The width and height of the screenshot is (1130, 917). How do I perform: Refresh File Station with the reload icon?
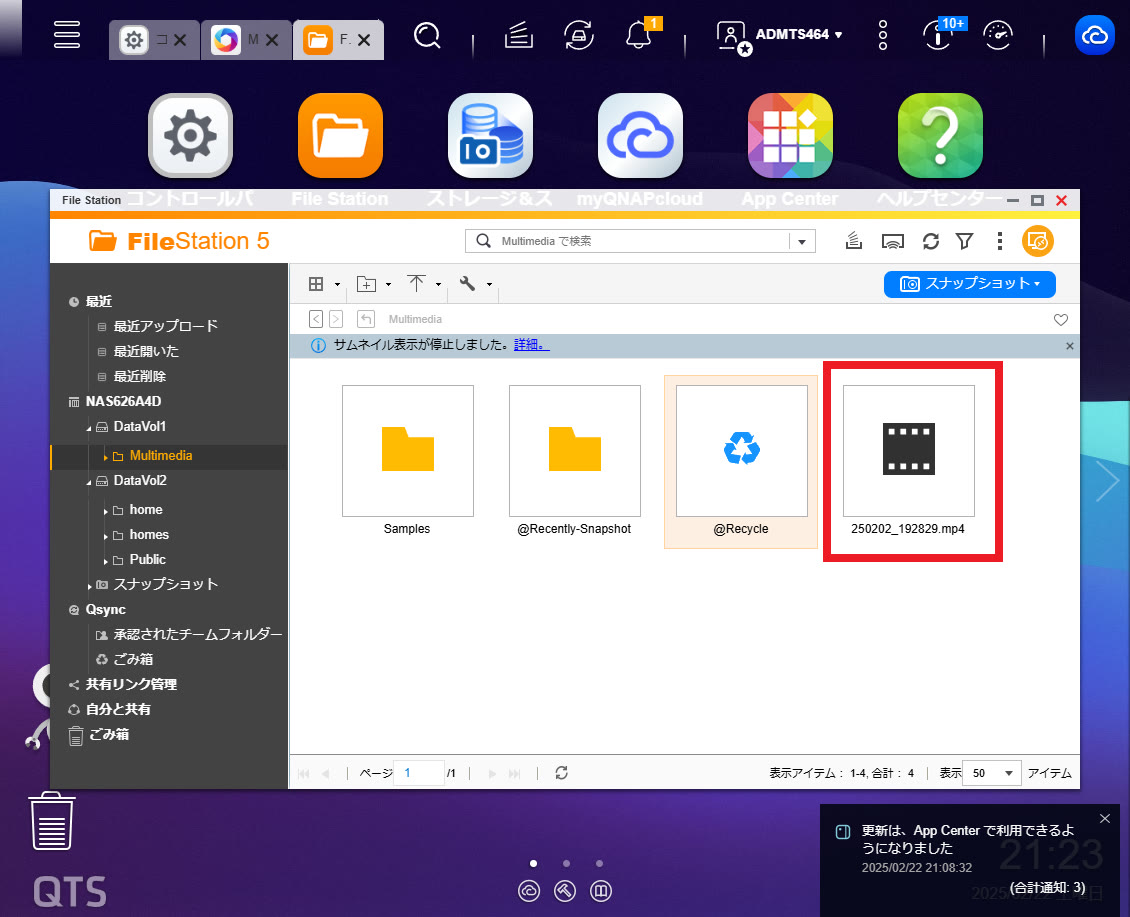coord(930,242)
